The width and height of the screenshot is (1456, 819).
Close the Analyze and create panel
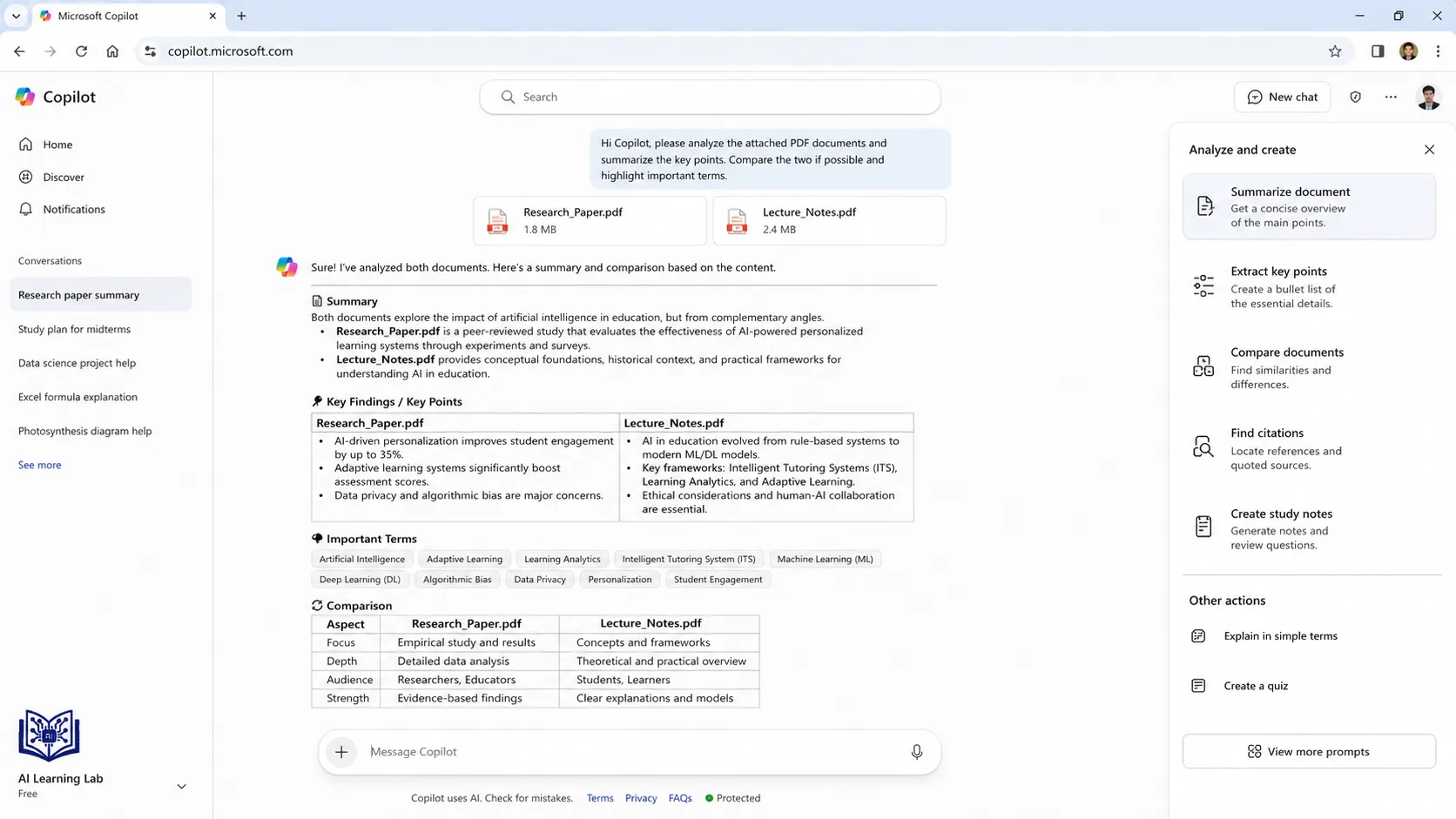pyautogui.click(x=1429, y=150)
